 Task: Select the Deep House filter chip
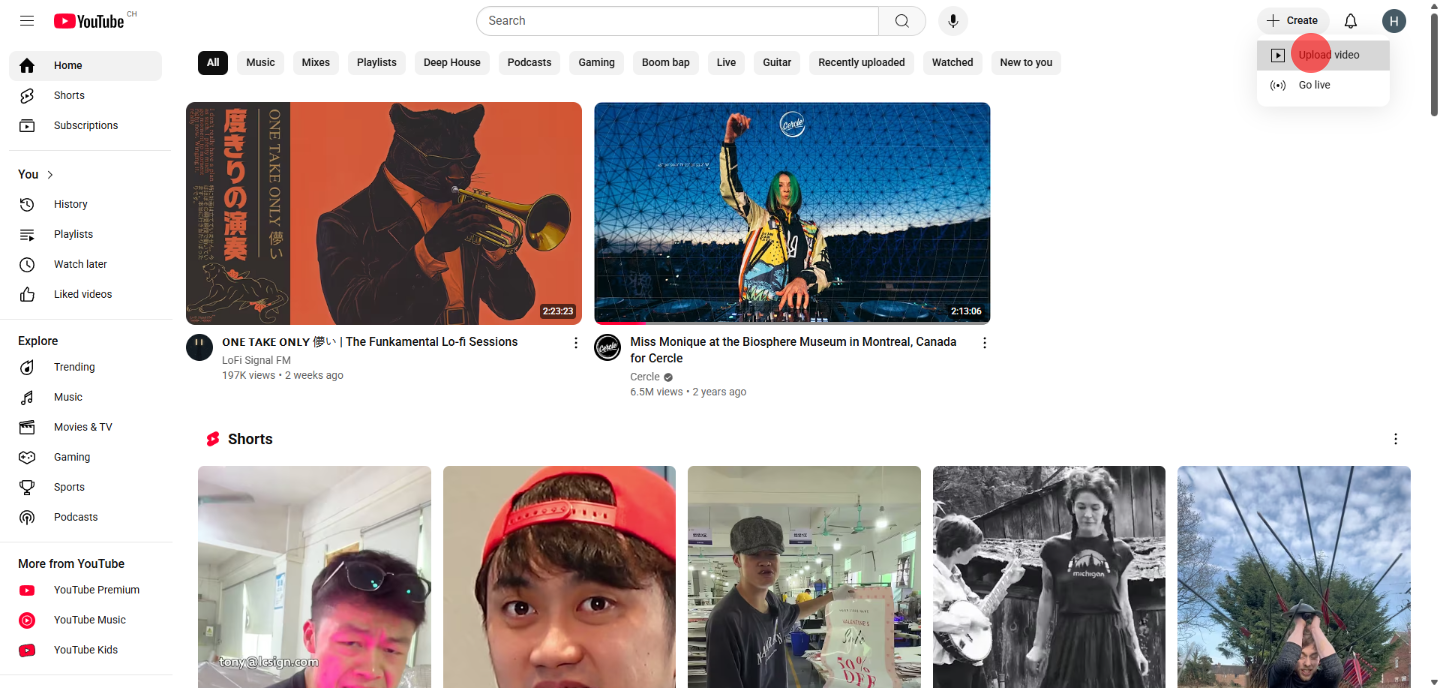tap(451, 63)
